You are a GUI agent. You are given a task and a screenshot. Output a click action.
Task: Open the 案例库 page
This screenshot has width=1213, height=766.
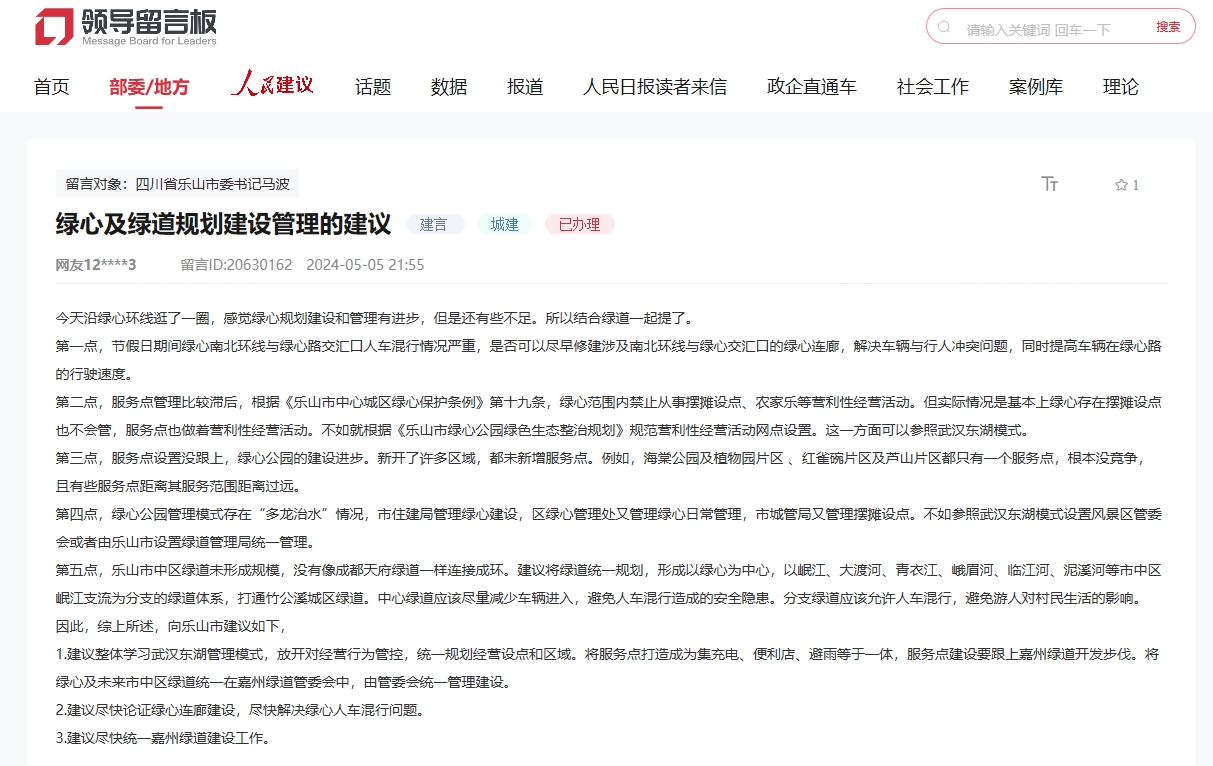tap(1036, 87)
